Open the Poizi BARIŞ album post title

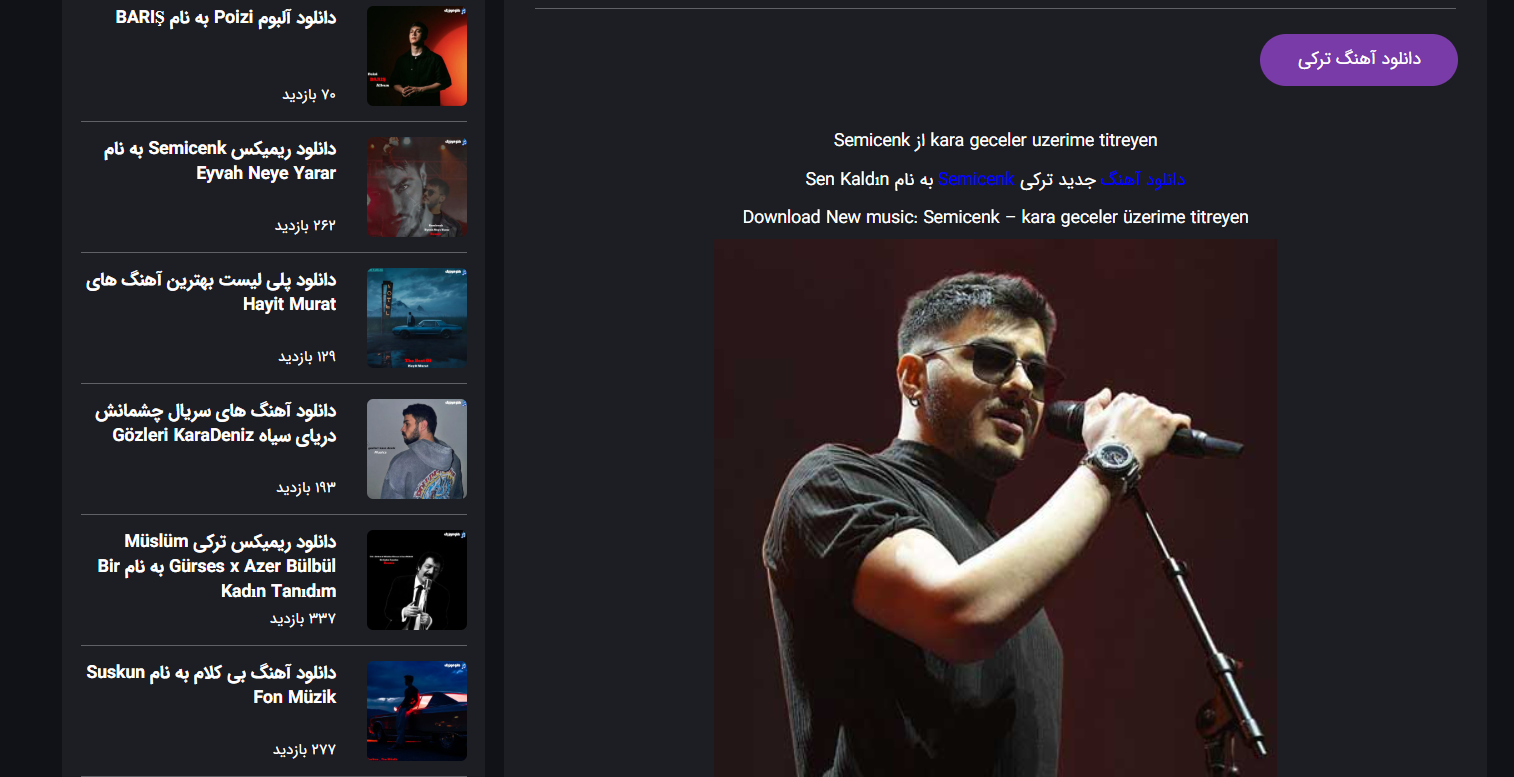point(225,18)
